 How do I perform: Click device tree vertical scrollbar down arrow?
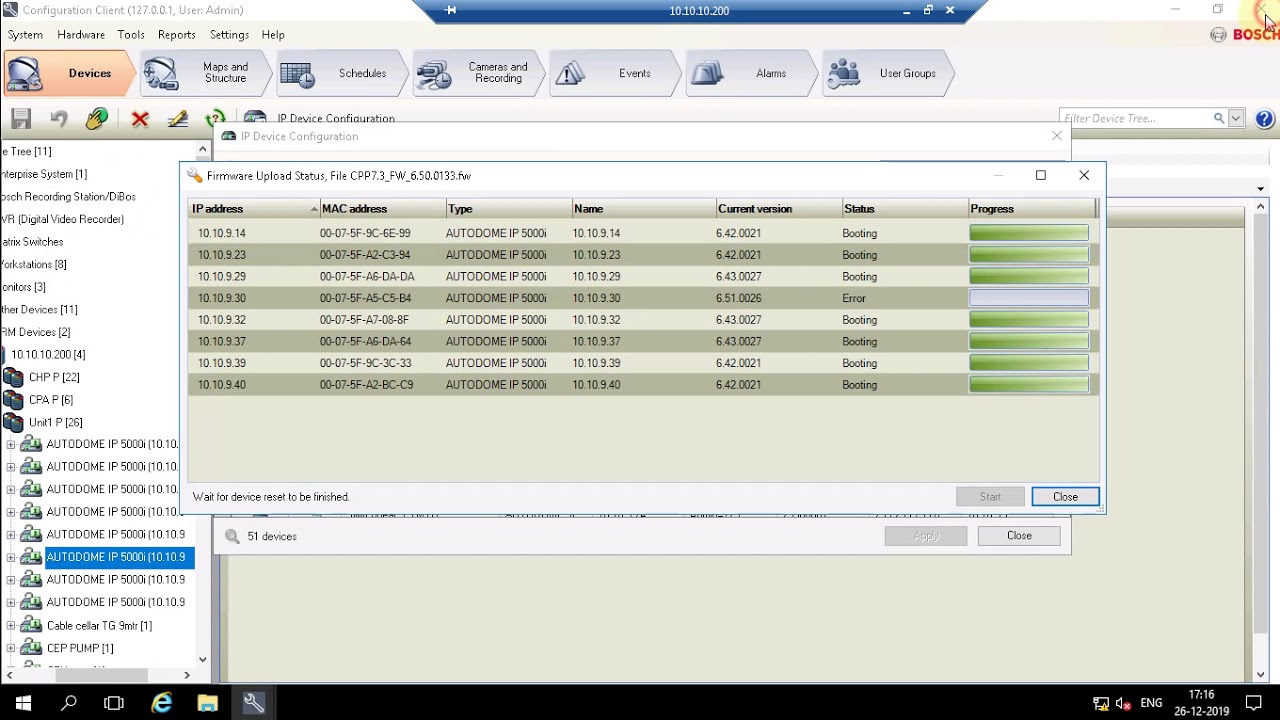(x=202, y=660)
